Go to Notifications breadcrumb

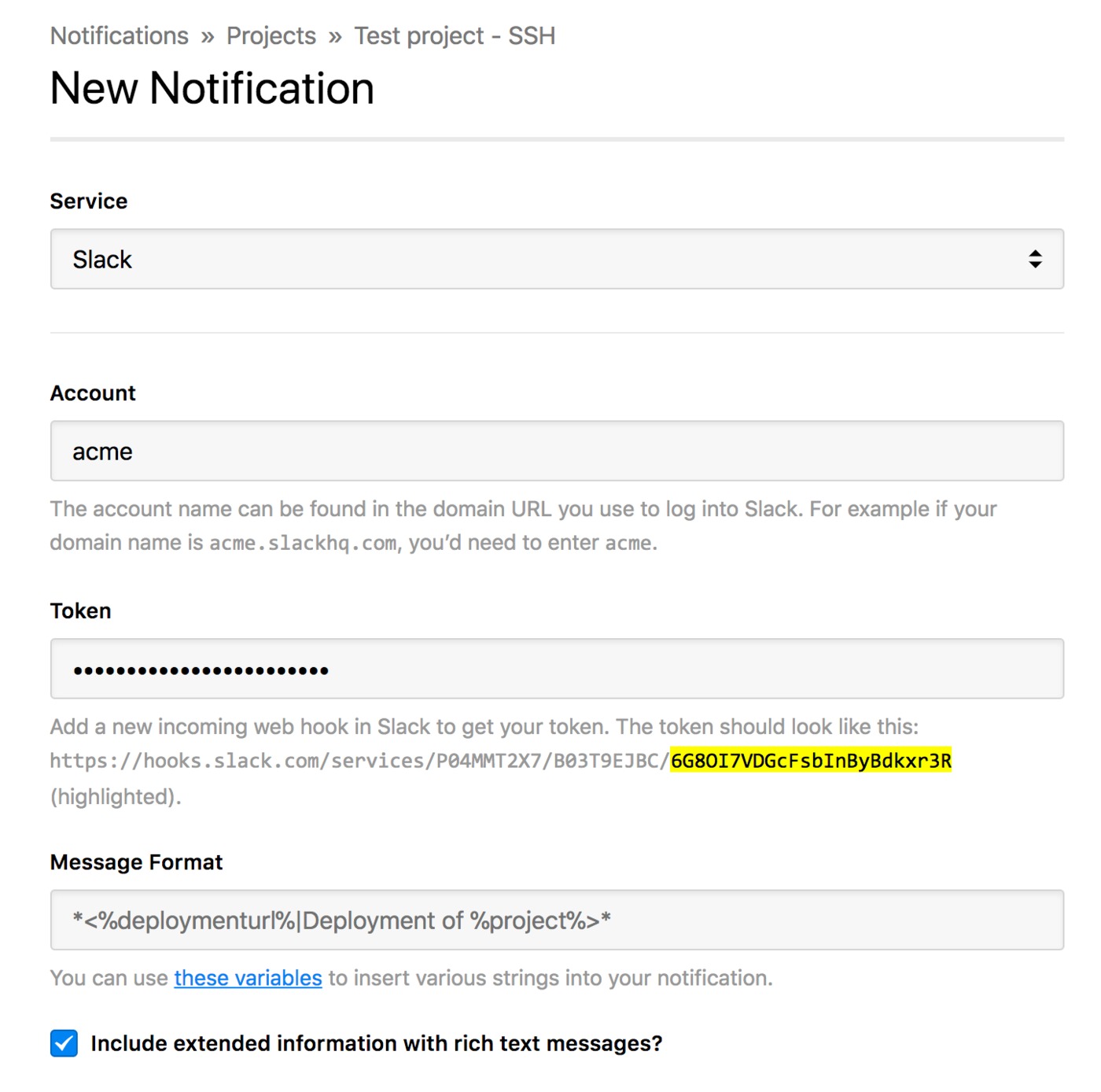tap(120, 36)
